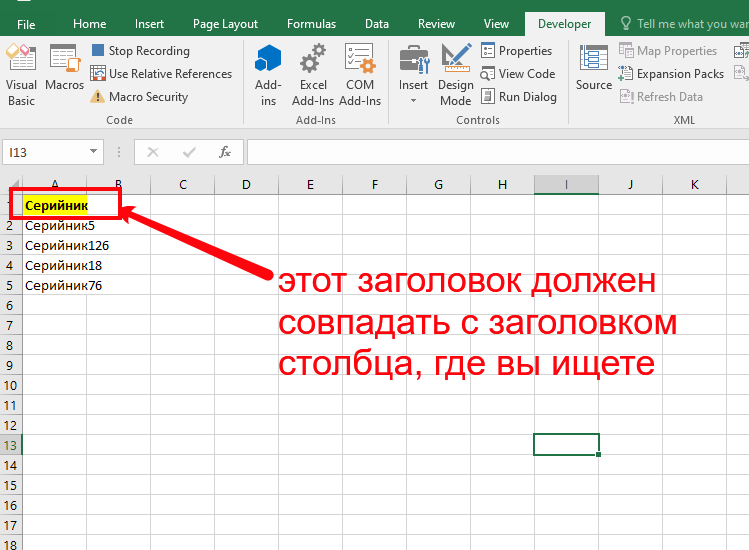Open the Visual Basic editor
Screen dimensions: 749x550
(21, 74)
